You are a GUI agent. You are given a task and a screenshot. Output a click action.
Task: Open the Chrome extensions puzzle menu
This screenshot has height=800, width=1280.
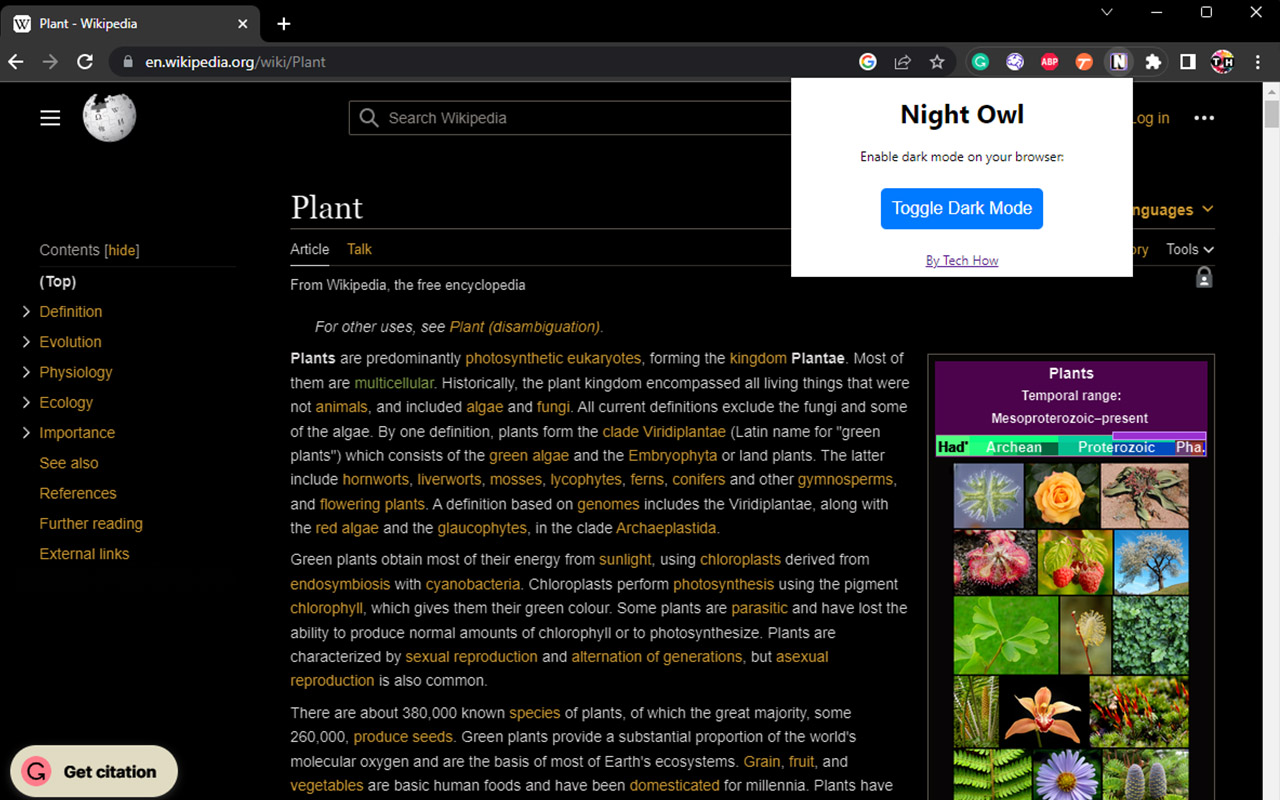[x=1153, y=62]
